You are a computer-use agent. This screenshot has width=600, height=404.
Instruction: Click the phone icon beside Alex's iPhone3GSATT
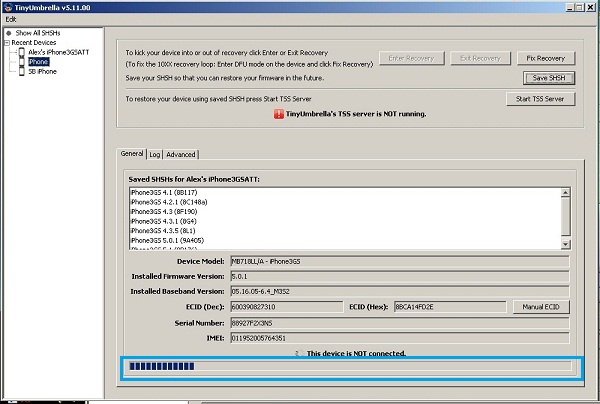tap(22, 52)
